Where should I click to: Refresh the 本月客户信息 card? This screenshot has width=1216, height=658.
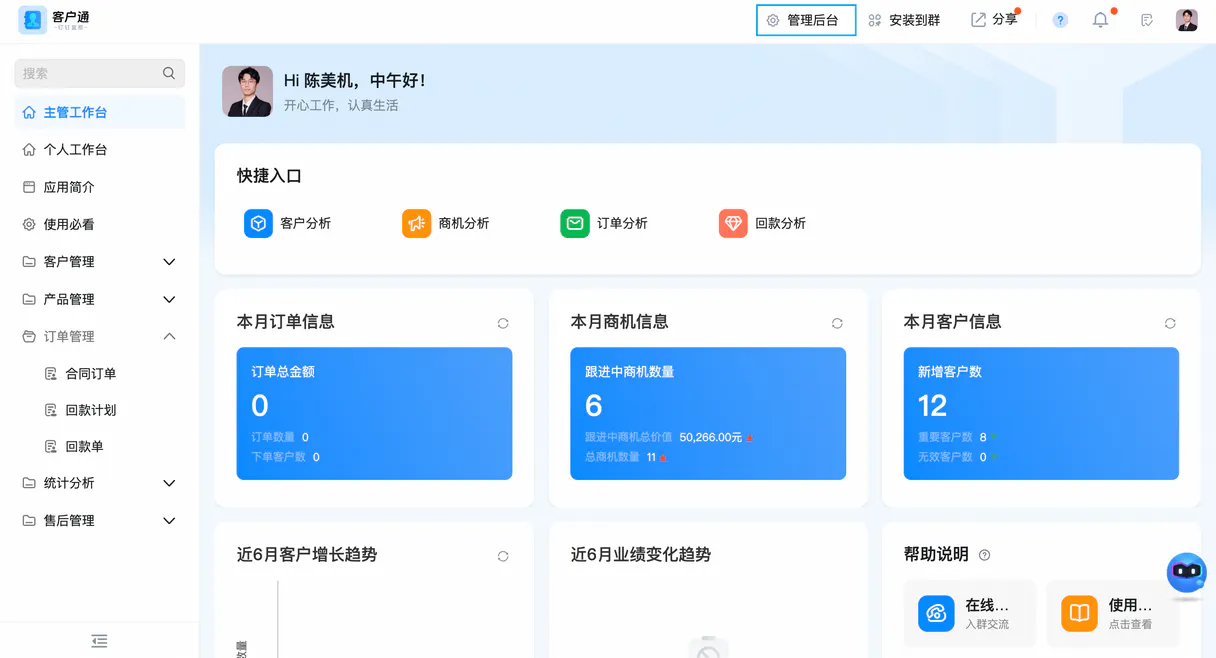[x=1170, y=323]
